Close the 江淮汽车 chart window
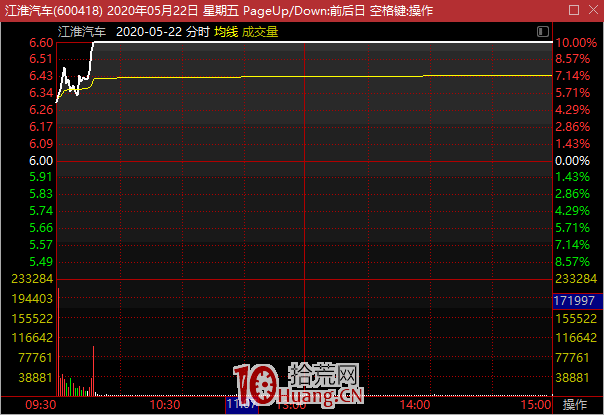 coord(594,10)
